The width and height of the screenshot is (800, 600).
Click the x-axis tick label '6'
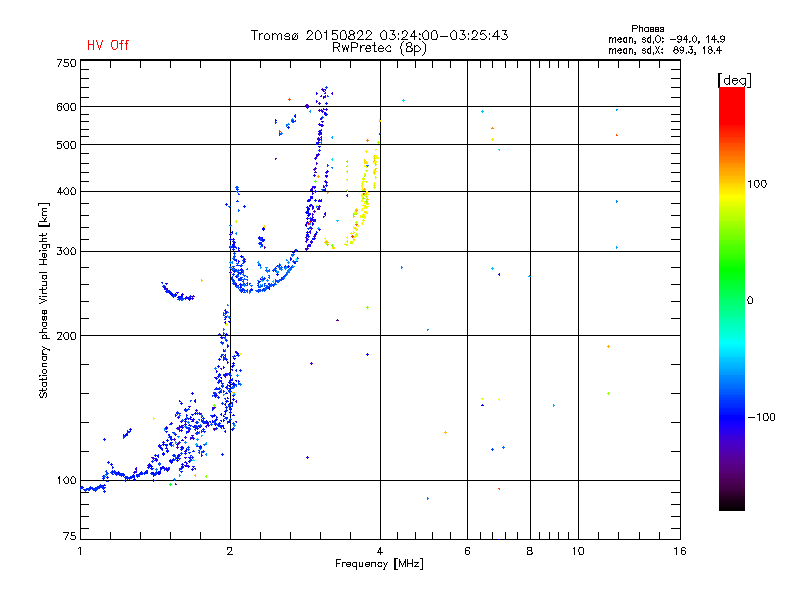coord(467,551)
